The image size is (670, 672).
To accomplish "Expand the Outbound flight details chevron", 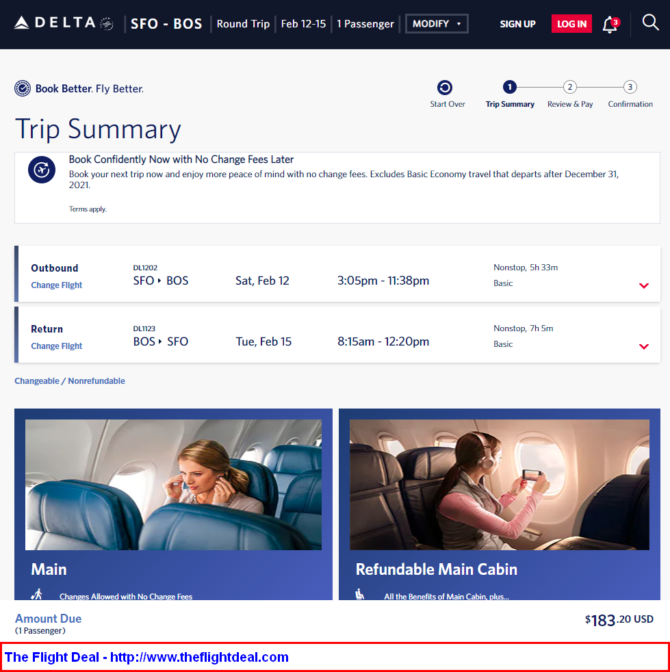I will 644,285.
